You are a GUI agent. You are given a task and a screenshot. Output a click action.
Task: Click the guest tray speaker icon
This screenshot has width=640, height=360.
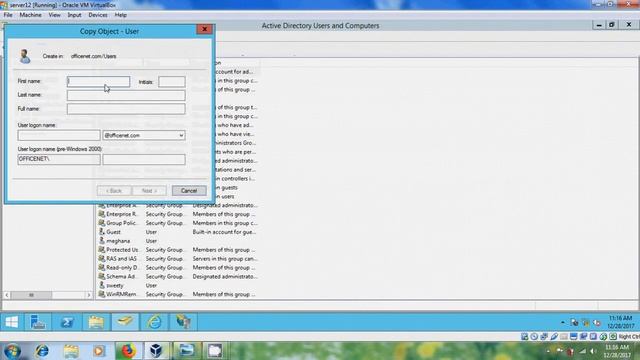click(x=597, y=323)
